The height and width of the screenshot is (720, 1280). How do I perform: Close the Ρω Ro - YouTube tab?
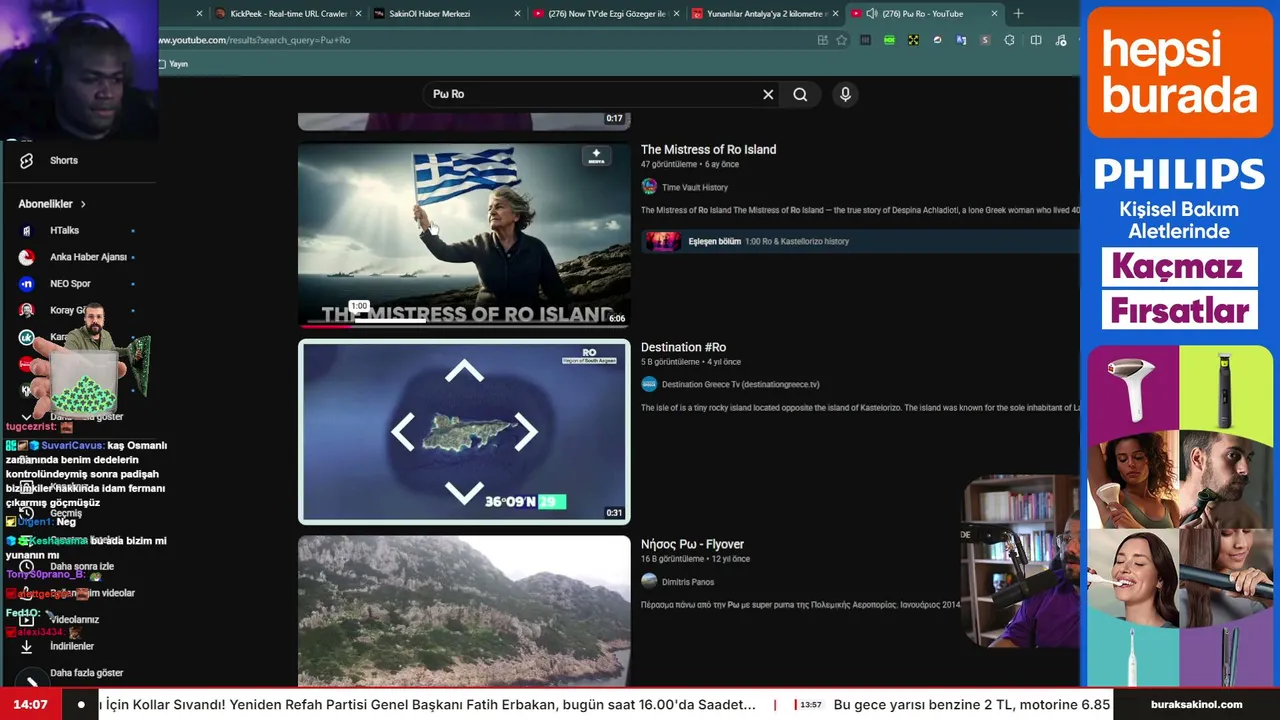point(994,13)
